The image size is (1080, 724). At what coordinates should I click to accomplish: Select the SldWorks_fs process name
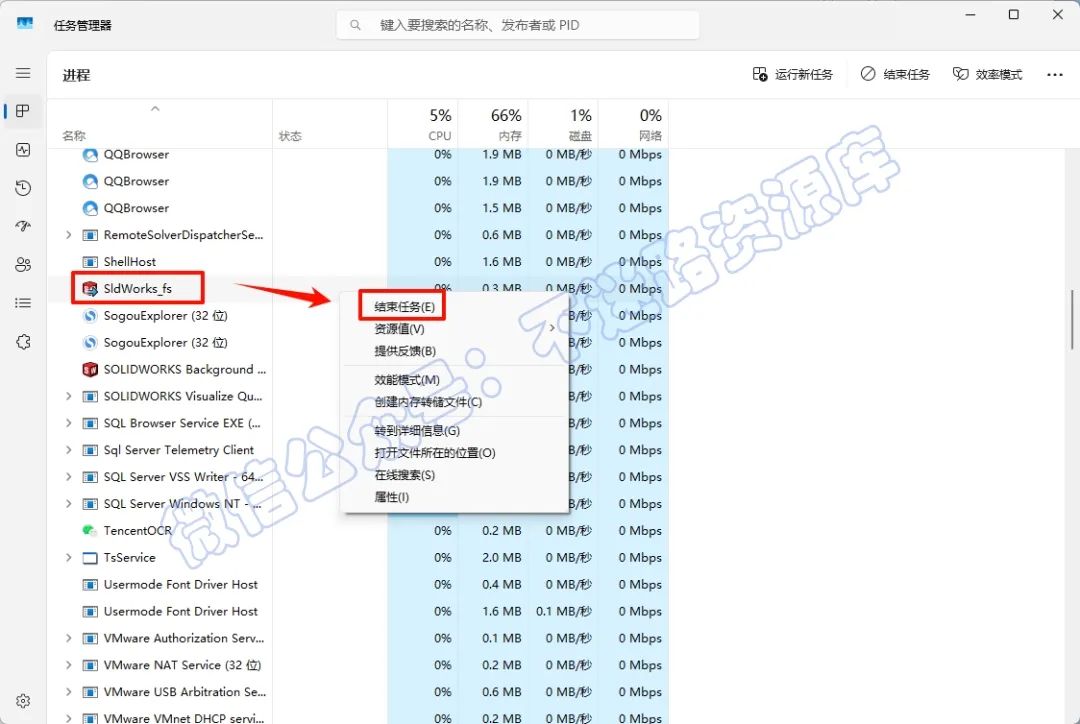(138, 289)
